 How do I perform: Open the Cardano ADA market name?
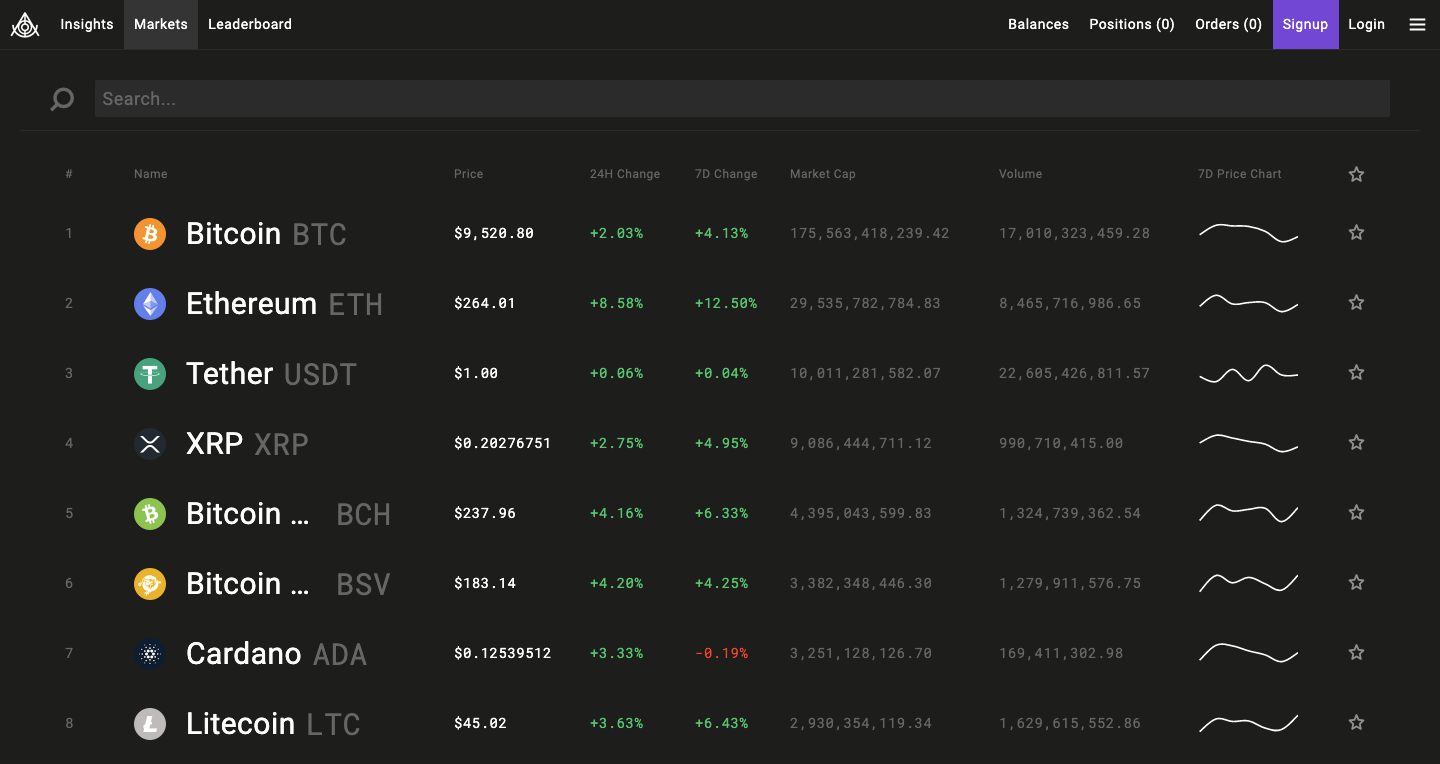click(276, 654)
